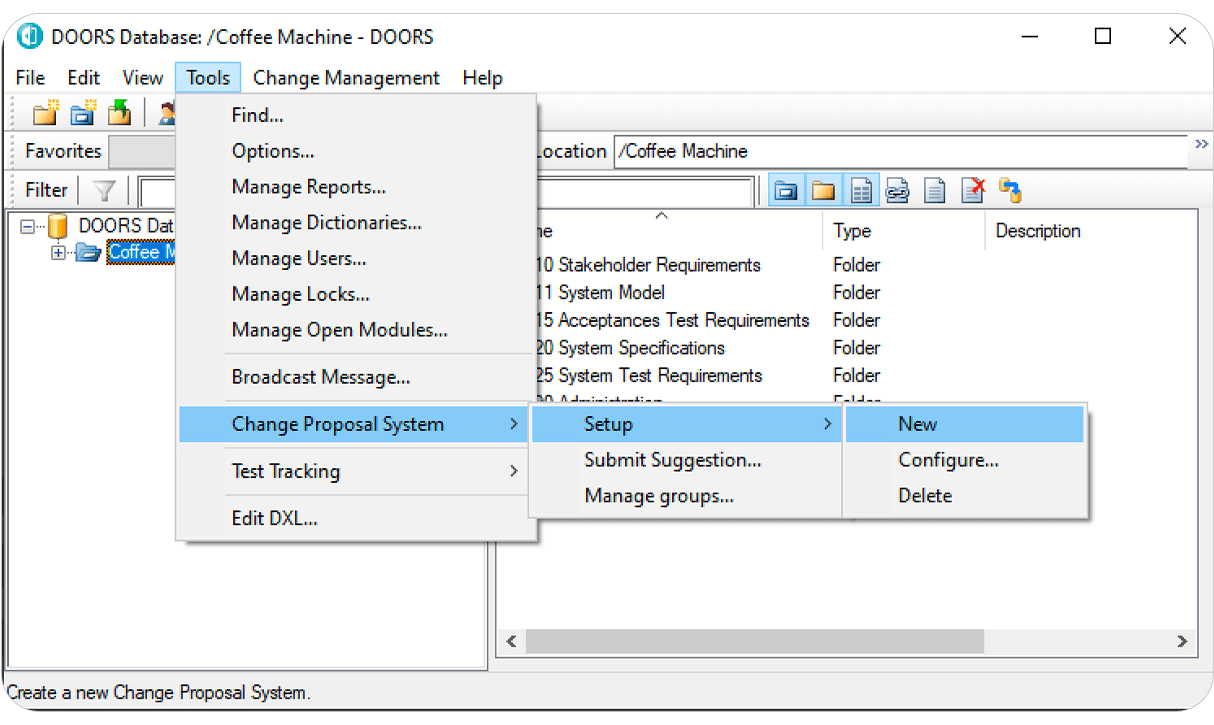The image size is (1214, 725).
Task: Collapse the DOORS Database tree node
Action: click(x=27, y=226)
